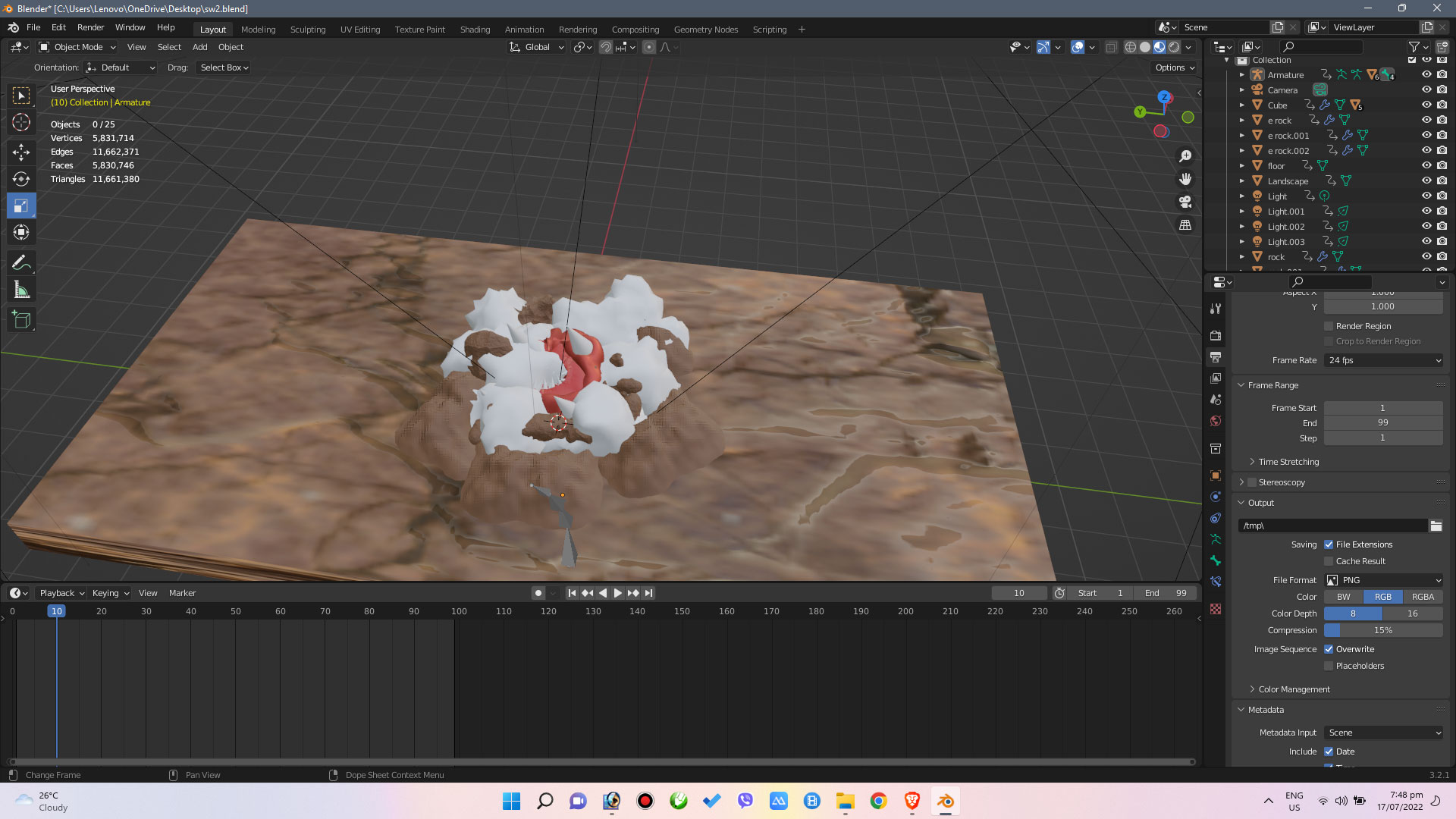Open the Metadata Input Scene dropdown
Screen dimensions: 1456x819
point(1384,733)
